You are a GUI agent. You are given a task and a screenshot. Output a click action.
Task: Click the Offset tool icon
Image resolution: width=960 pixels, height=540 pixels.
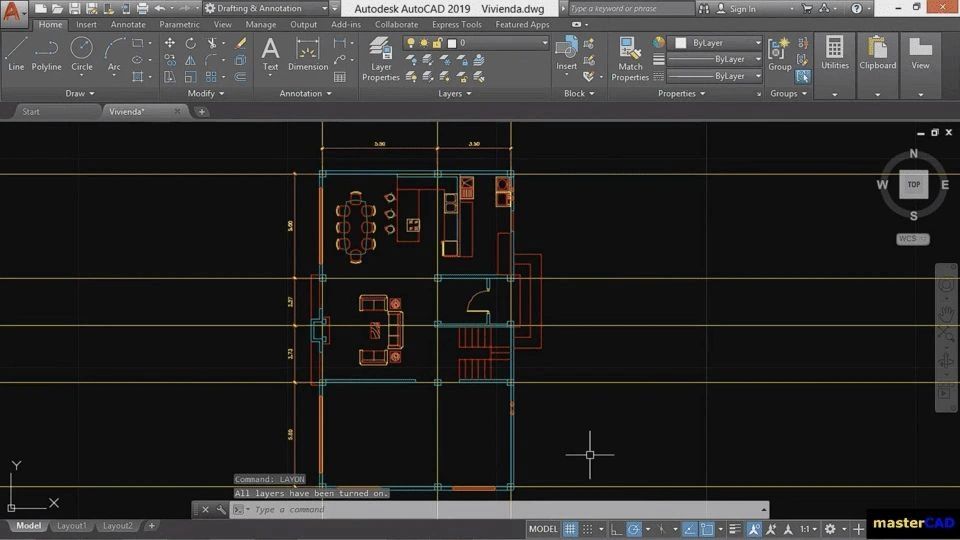click(240, 77)
